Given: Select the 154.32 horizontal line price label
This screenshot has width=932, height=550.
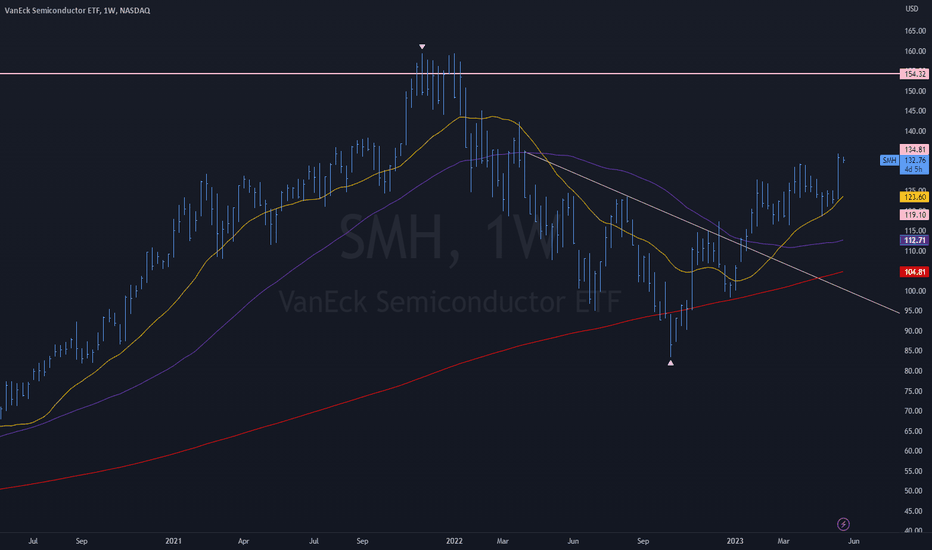Looking at the screenshot, I should 914,74.
